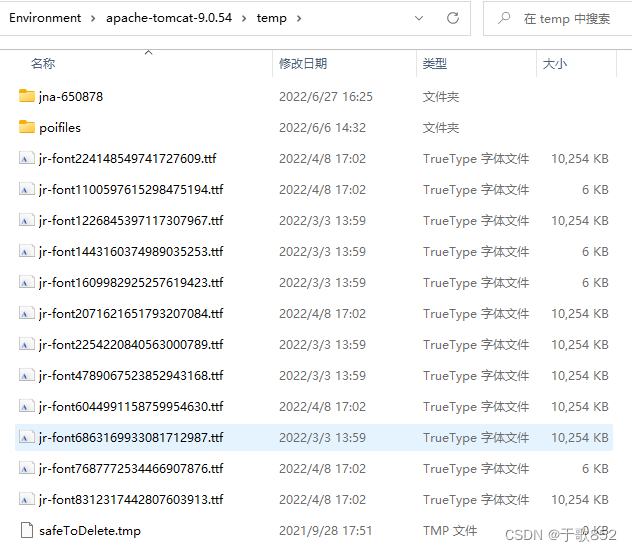Click font icon of jr-font1226845397117307967.ttf
Image resolution: width=632 pixels, height=552 pixels.
(x=27, y=220)
